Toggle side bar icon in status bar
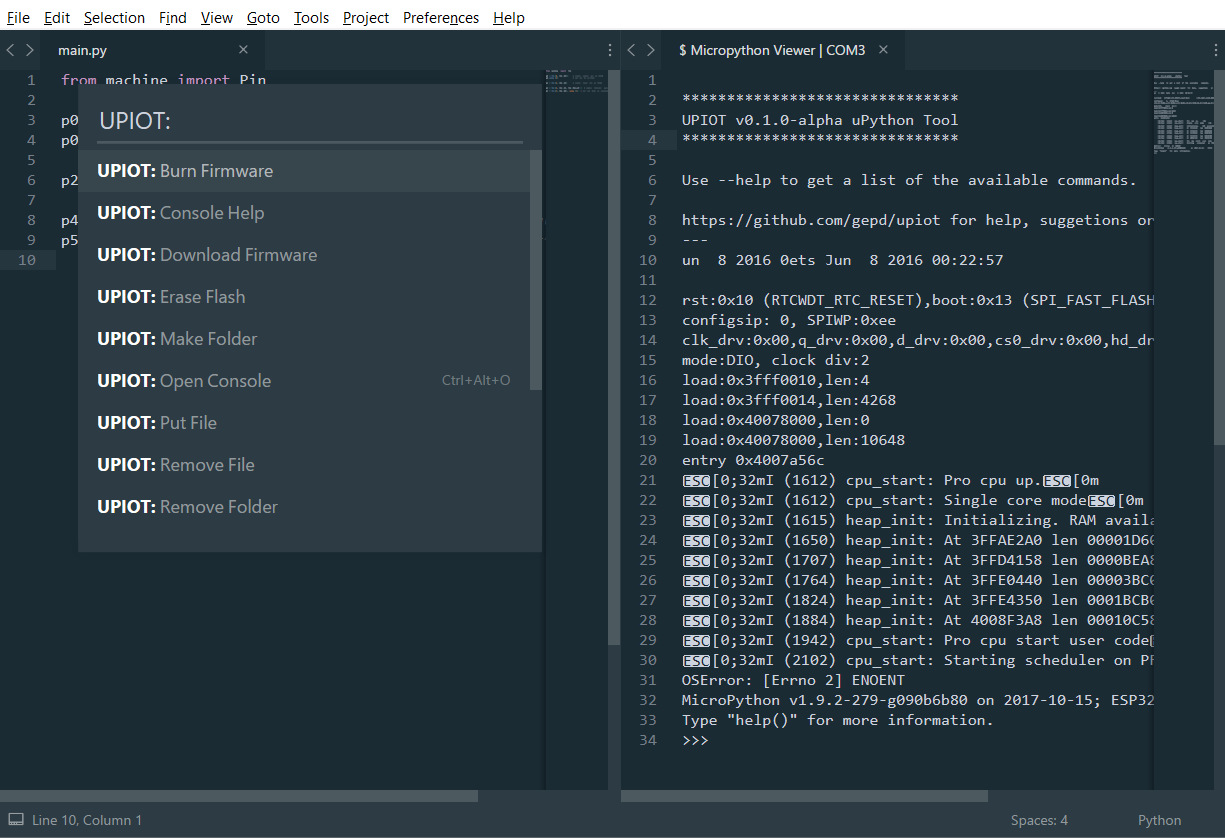The width and height of the screenshot is (1225, 838). [16, 820]
